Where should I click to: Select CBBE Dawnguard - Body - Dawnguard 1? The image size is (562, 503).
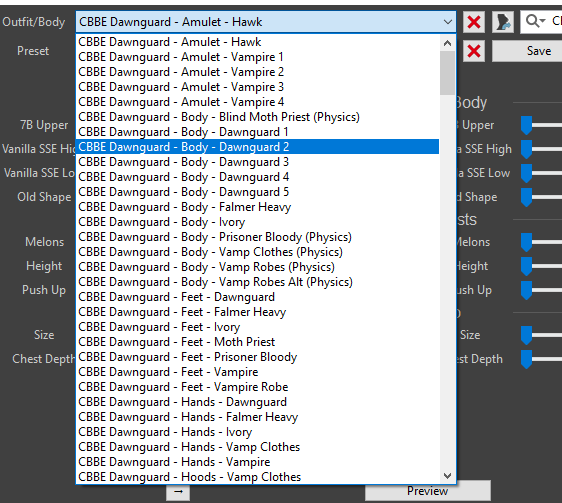257,132
